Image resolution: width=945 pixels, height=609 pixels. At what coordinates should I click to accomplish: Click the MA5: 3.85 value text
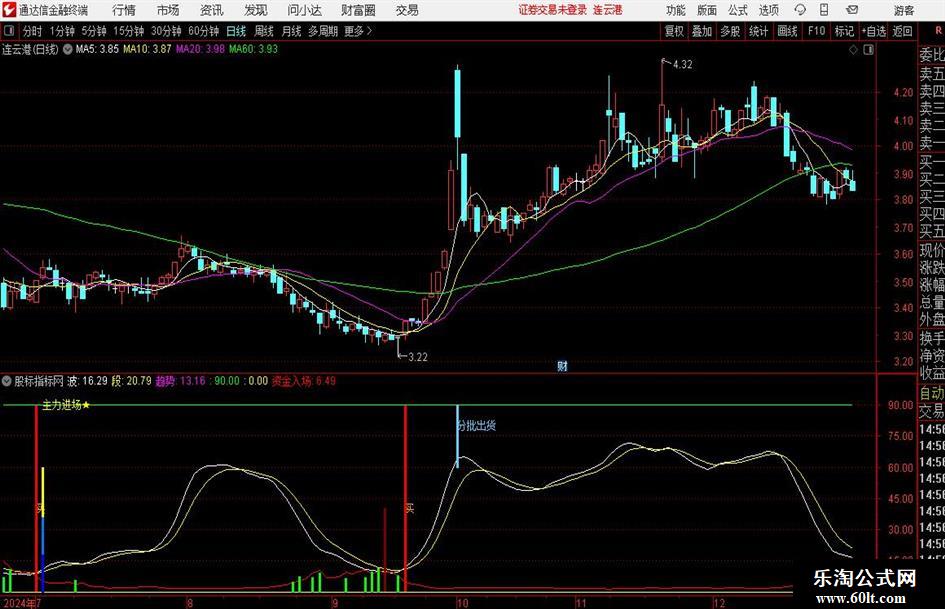97,49
